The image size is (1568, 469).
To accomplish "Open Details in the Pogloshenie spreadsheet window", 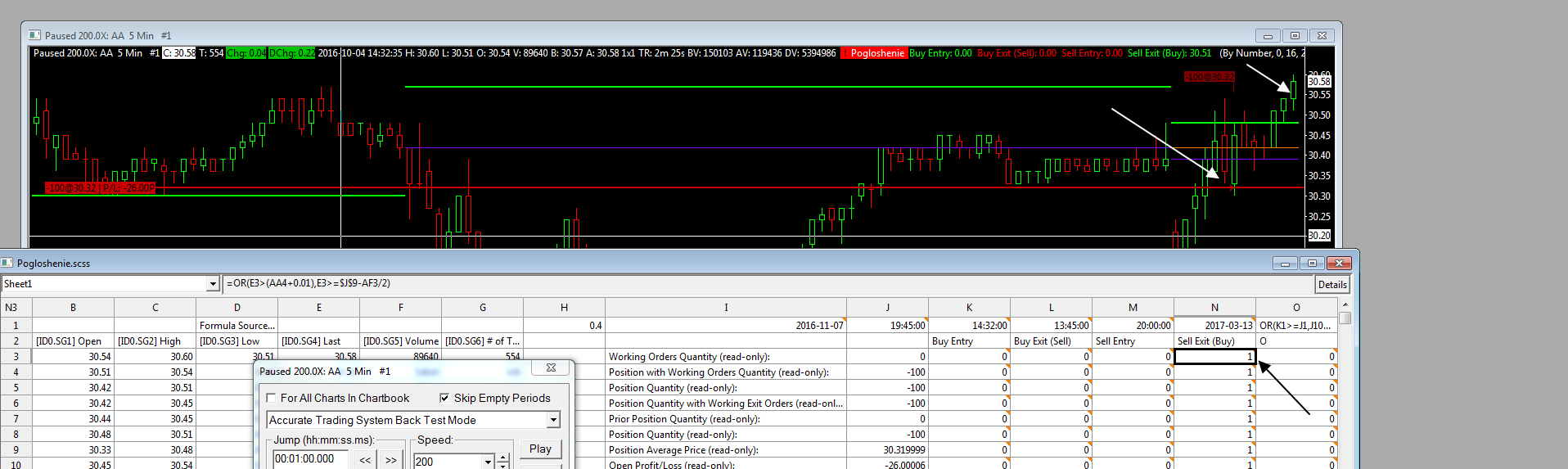I will tap(1331, 285).
